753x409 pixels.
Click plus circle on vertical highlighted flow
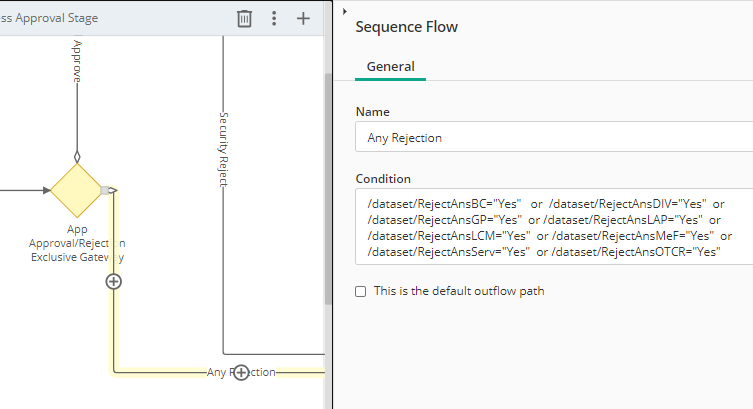[x=114, y=282]
